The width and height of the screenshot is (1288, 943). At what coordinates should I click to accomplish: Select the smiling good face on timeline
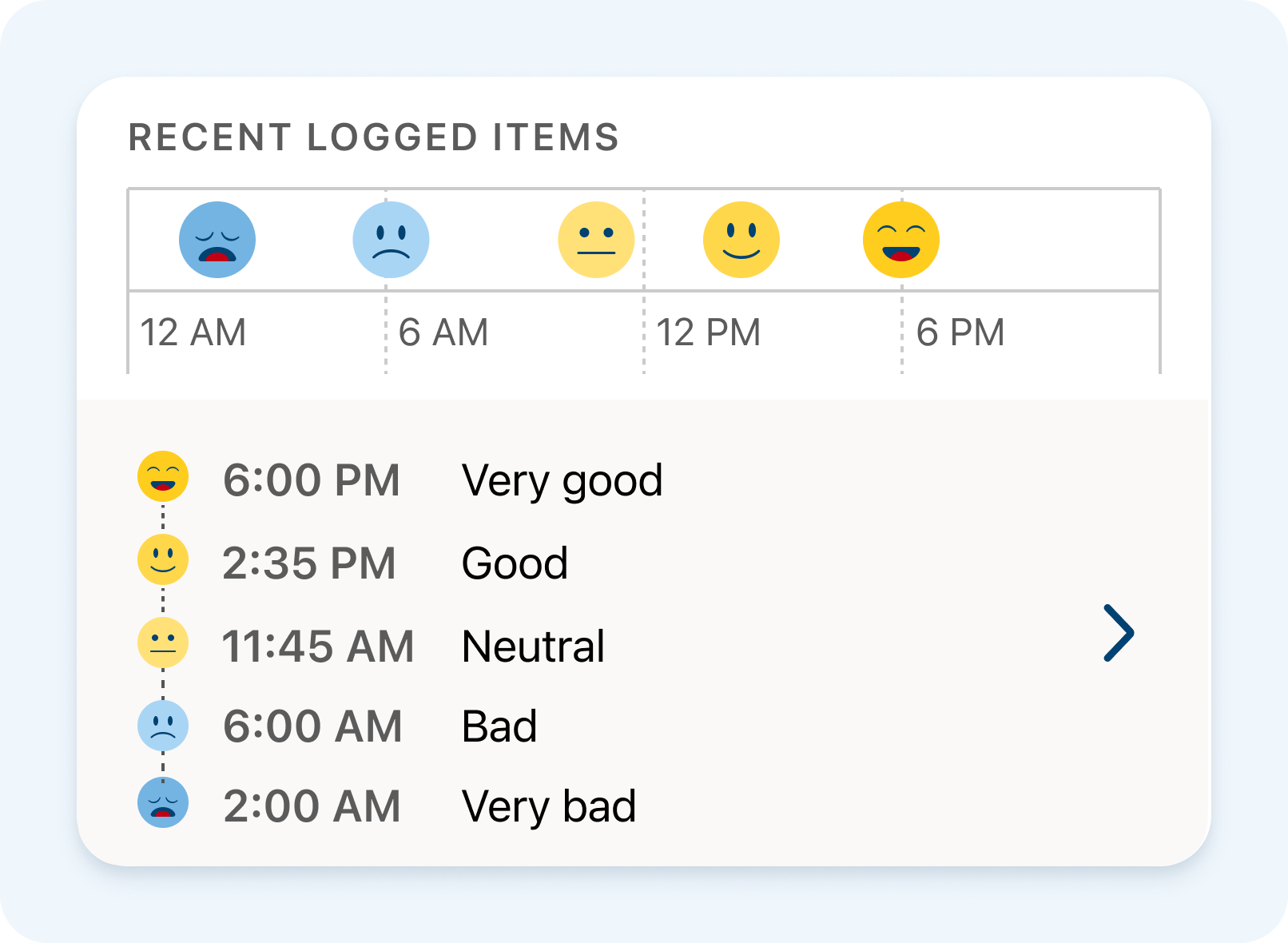[741, 240]
